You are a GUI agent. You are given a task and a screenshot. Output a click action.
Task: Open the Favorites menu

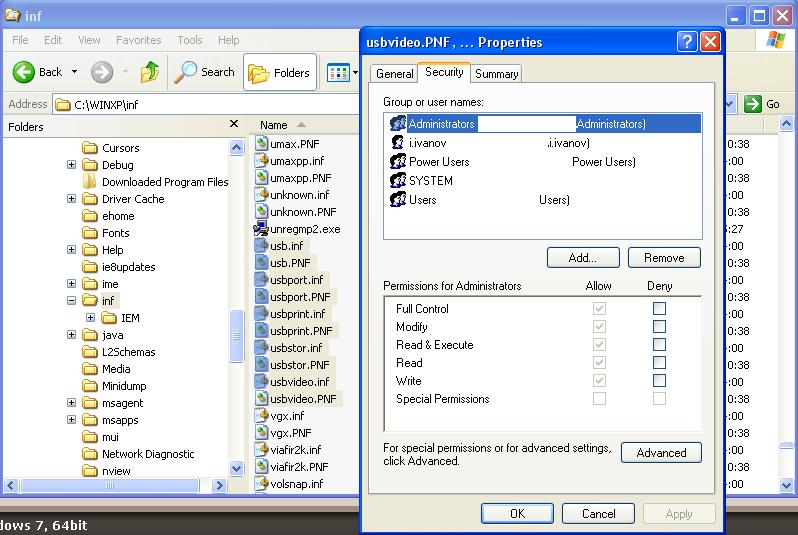pyautogui.click(x=138, y=40)
